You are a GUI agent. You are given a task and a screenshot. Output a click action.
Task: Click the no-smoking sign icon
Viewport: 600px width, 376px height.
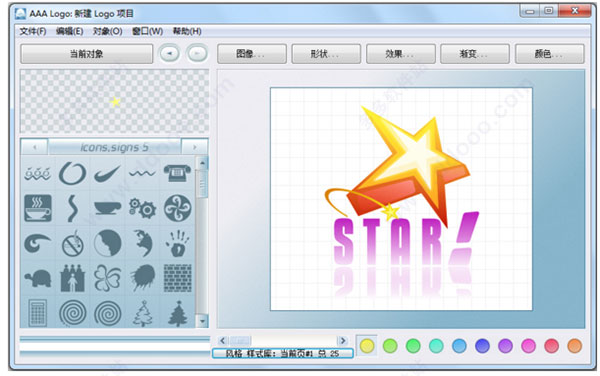point(72,244)
